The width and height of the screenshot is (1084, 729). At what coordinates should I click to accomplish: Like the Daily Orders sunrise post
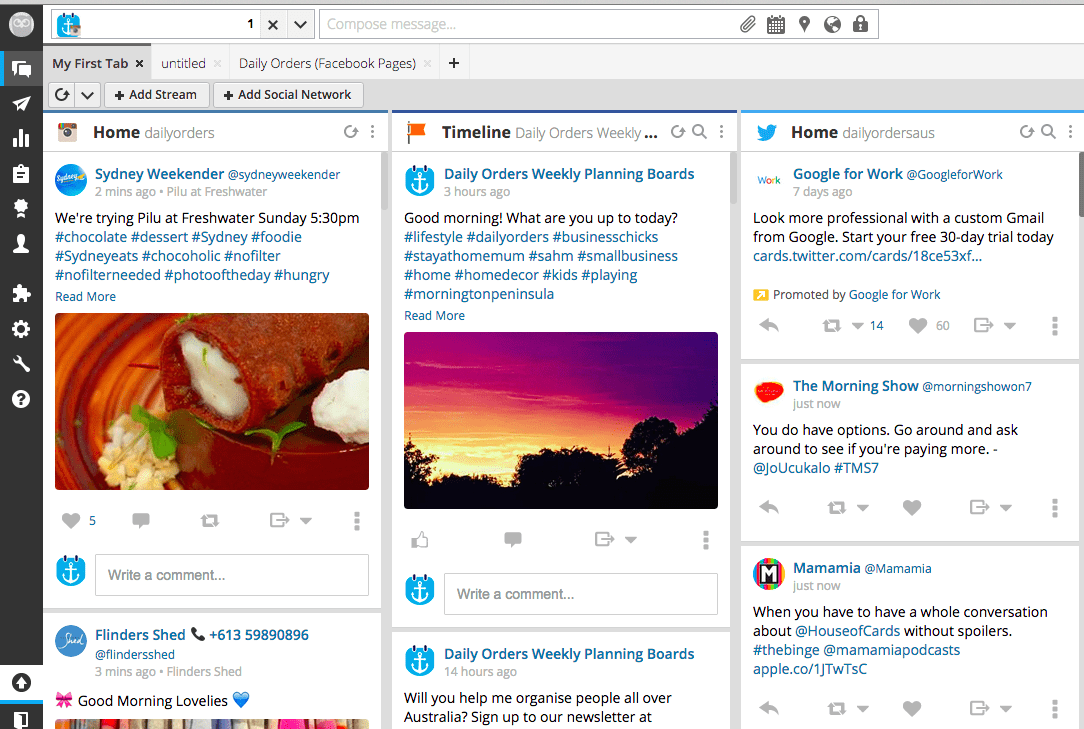(420, 540)
